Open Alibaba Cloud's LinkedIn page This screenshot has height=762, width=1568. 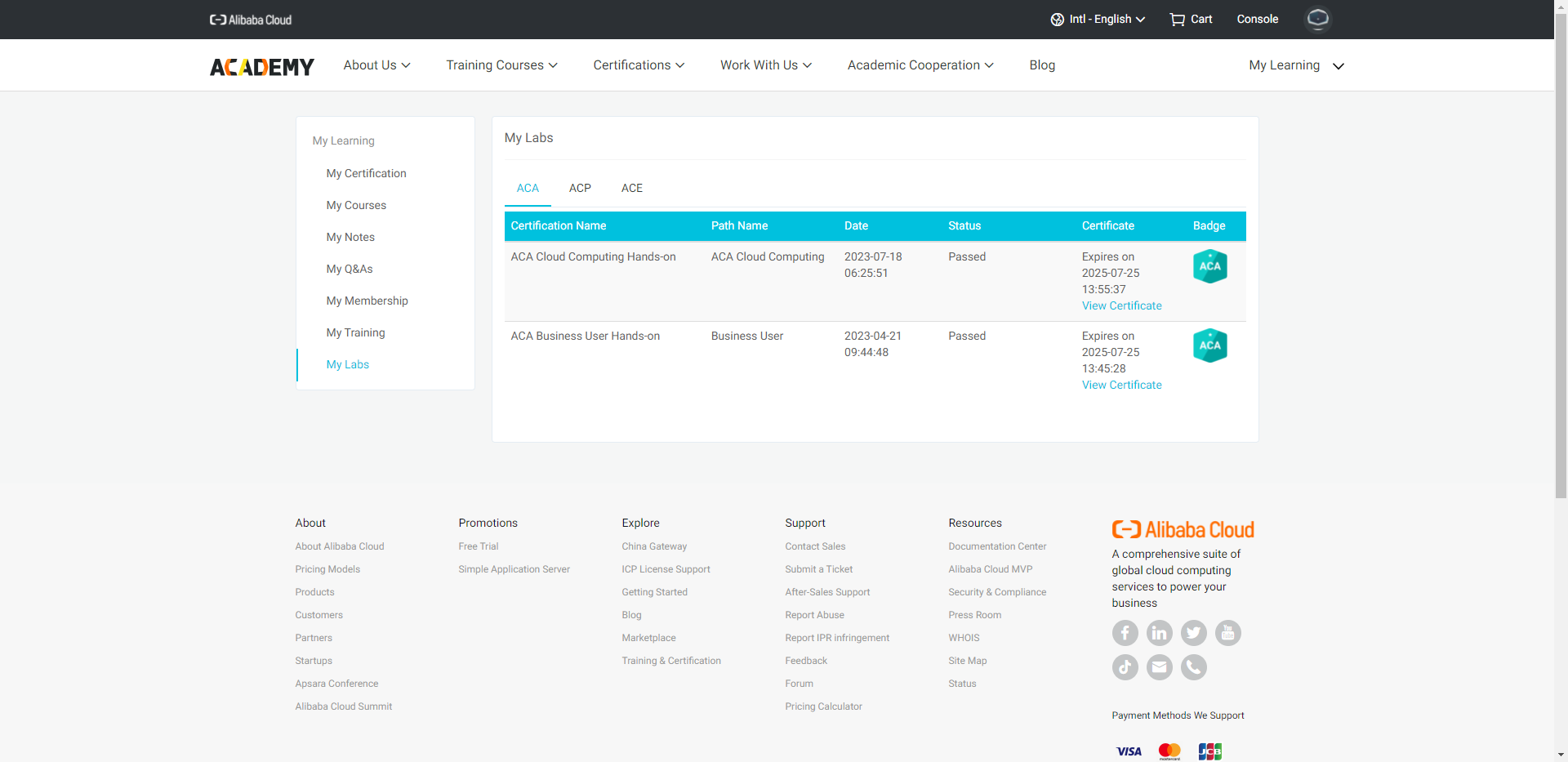[1159, 633]
